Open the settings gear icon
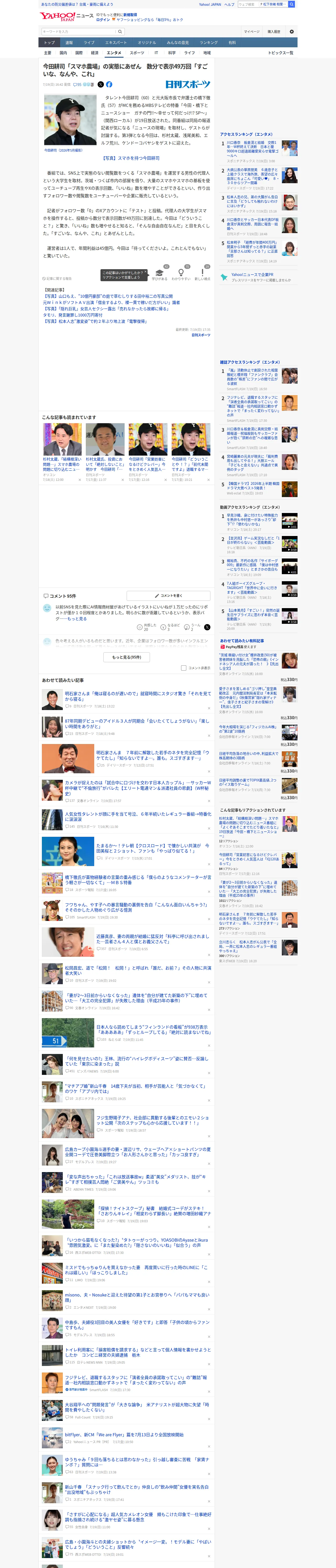Screen dimensions: 336x1568 [292, 32]
